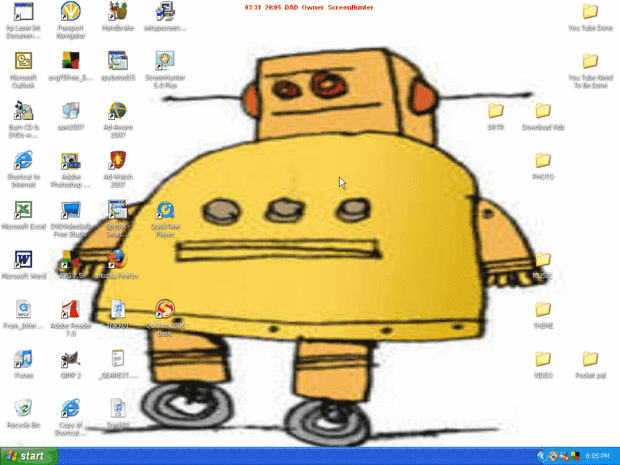Select the Track02 audio file
This screenshot has height=465, width=620.
pos(118,409)
